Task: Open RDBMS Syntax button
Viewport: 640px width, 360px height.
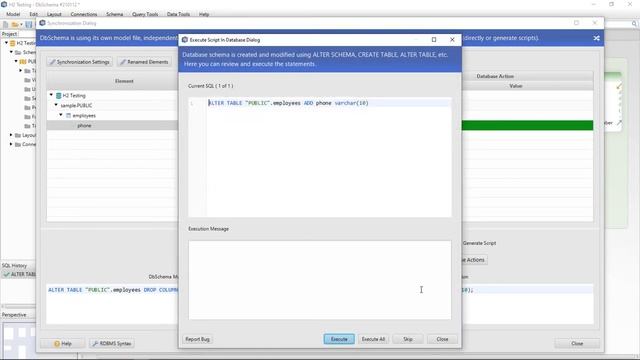Action: [112, 344]
